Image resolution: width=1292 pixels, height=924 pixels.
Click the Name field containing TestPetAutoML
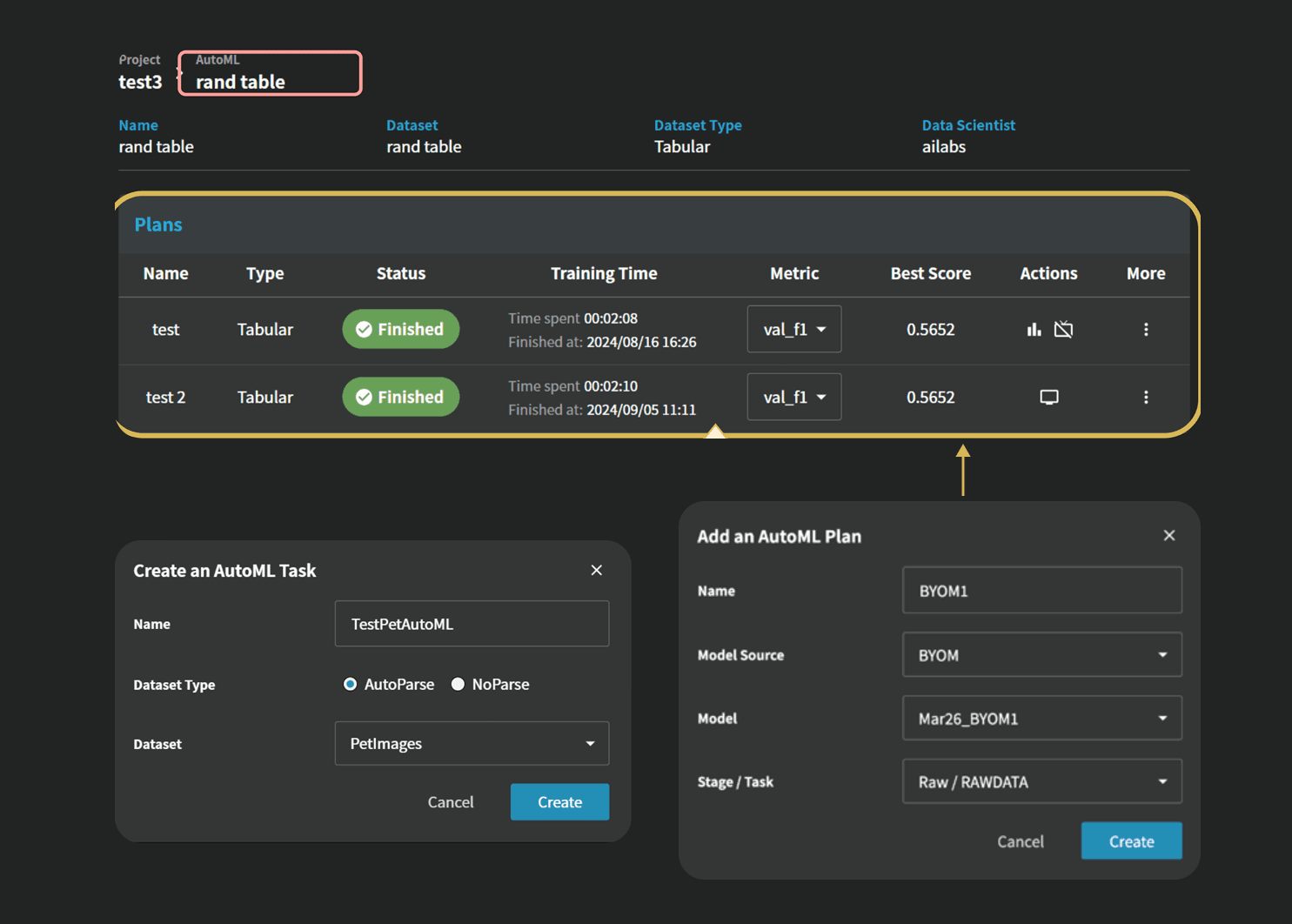click(472, 624)
